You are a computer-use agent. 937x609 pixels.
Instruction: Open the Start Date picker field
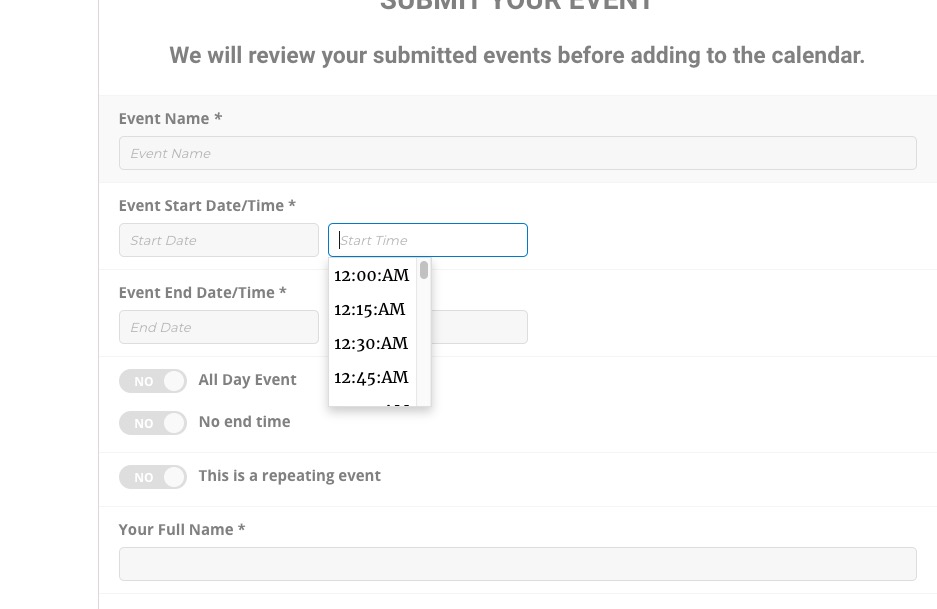tap(218, 240)
